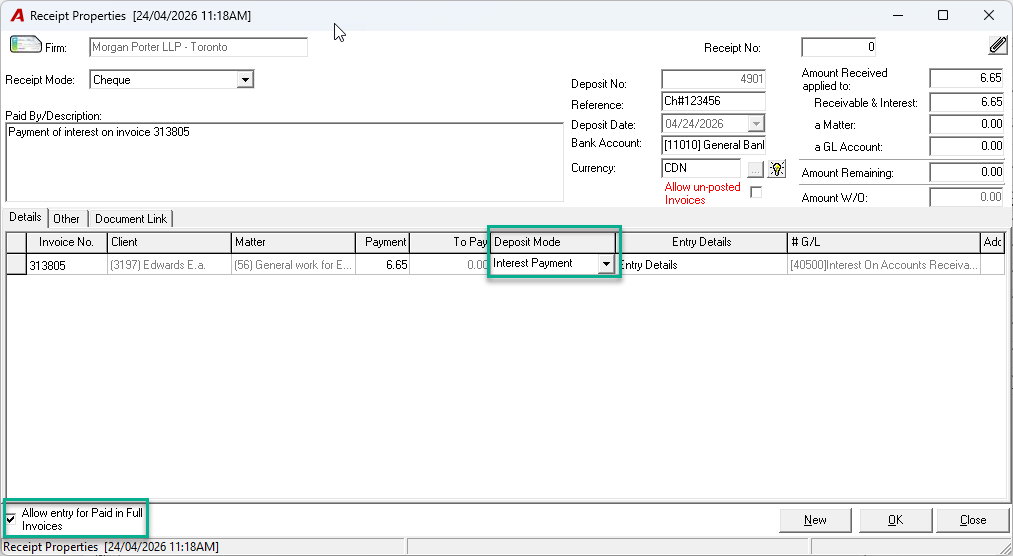Click the Payment column header
This screenshot has width=1013, height=556.
[x=382, y=242]
